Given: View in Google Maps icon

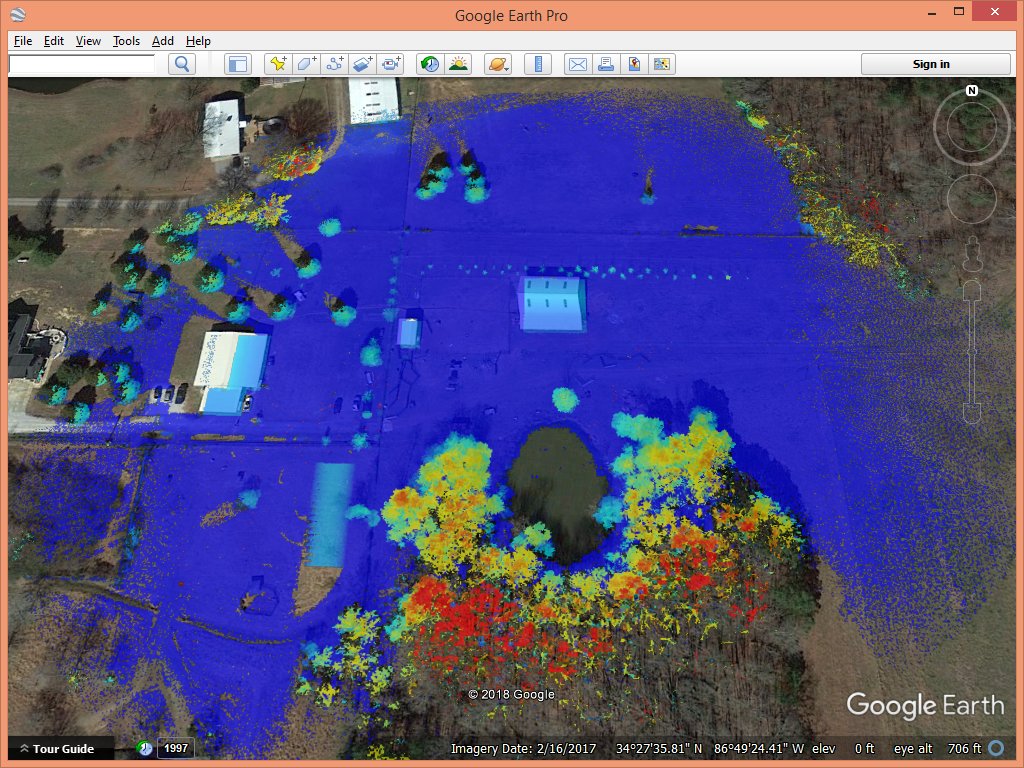Looking at the screenshot, I should point(633,64).
